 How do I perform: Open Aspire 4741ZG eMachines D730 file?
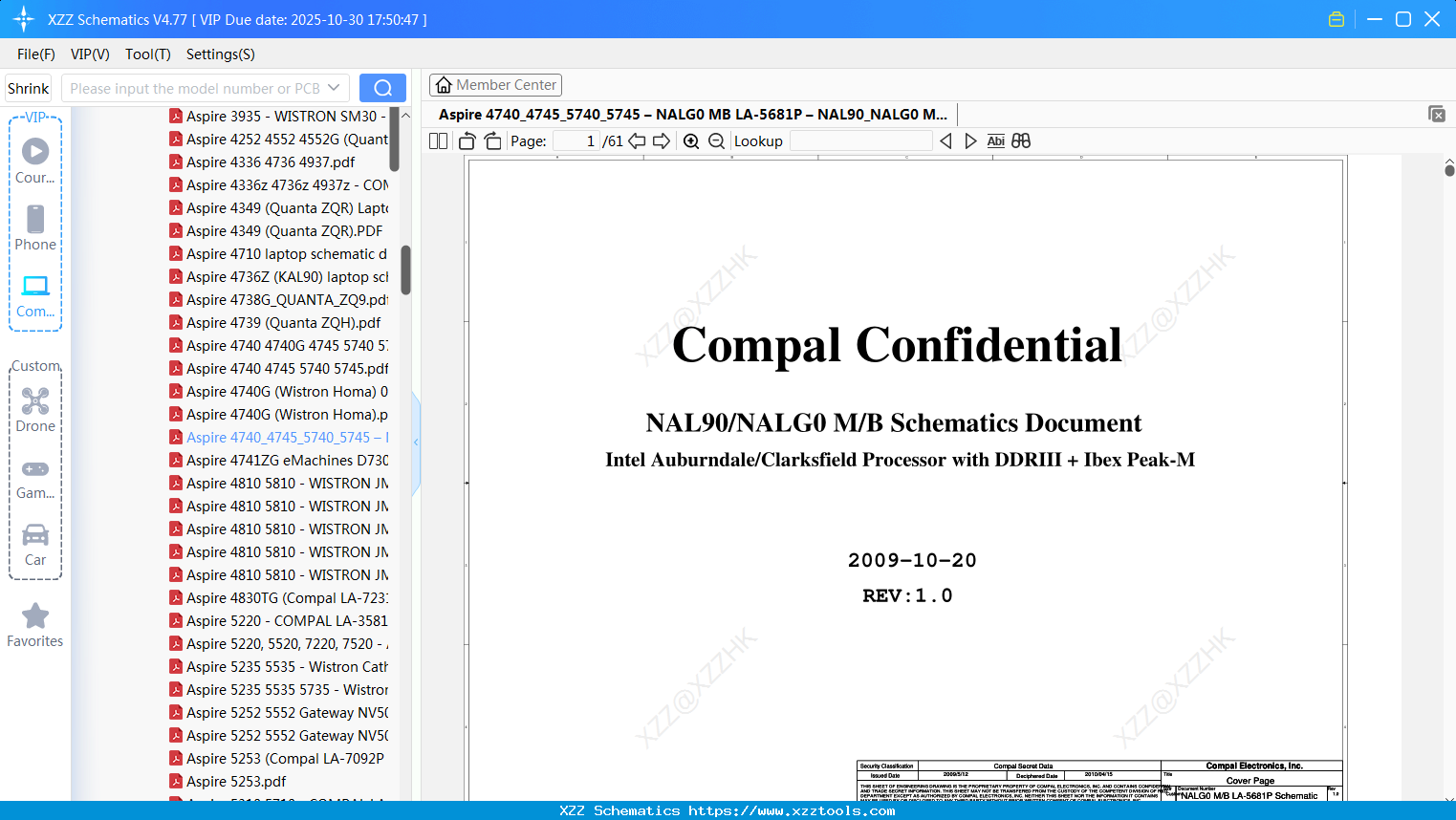tap(278, 461)
